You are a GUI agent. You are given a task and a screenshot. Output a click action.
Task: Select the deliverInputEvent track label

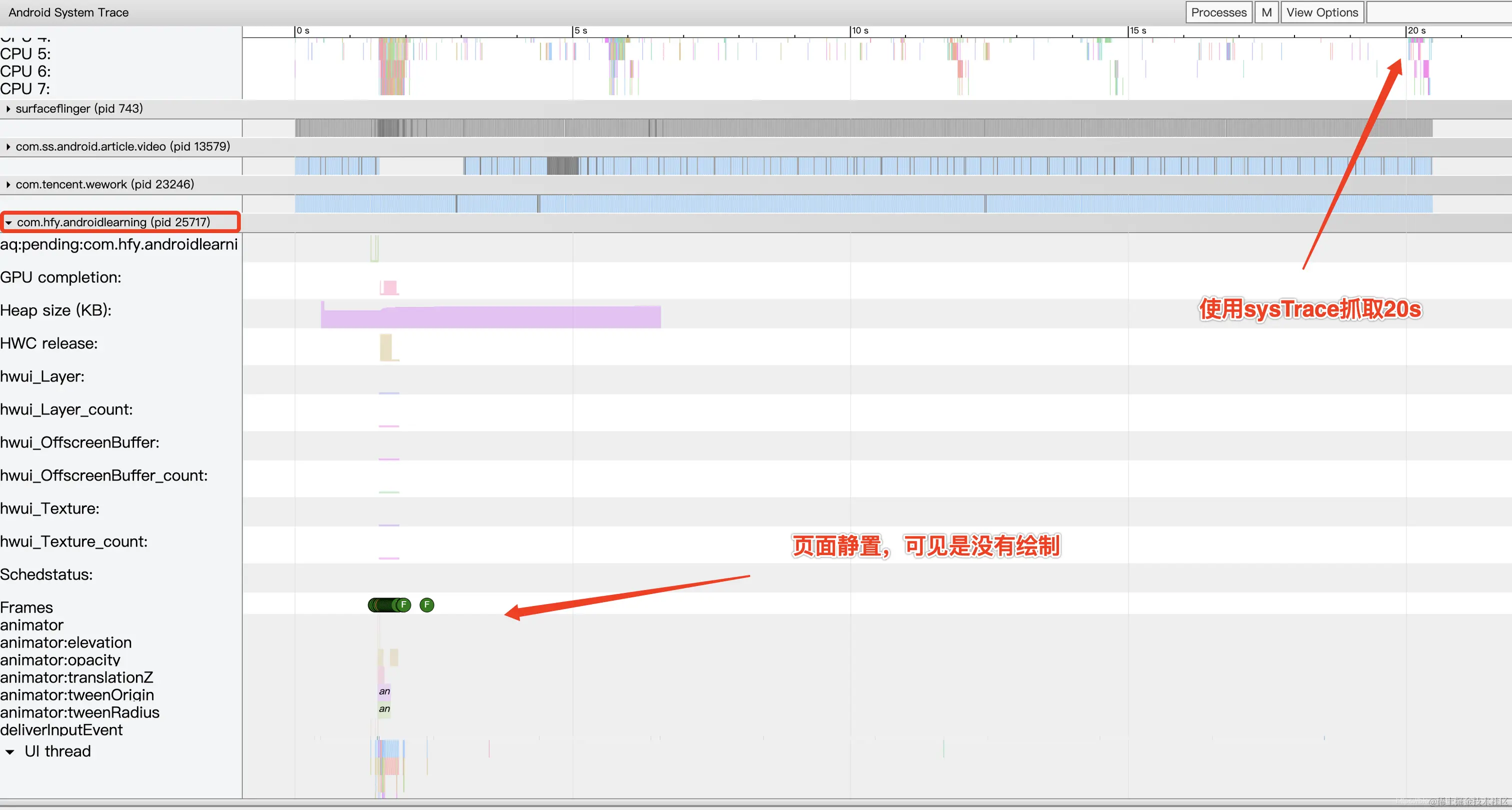(61, 729)
